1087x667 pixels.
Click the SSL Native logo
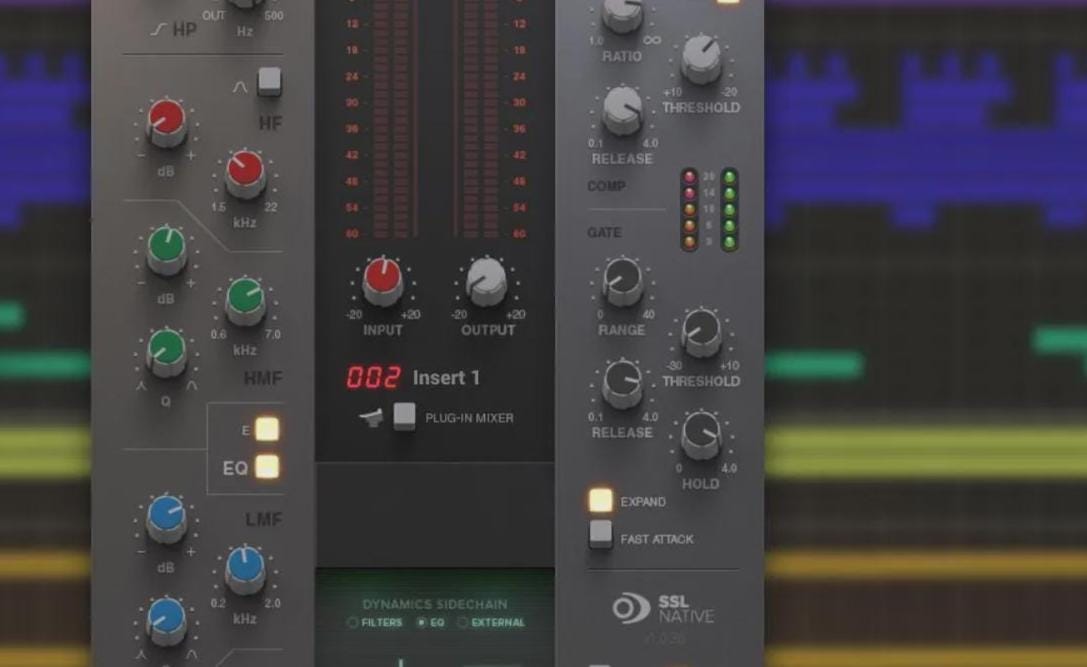663,608
